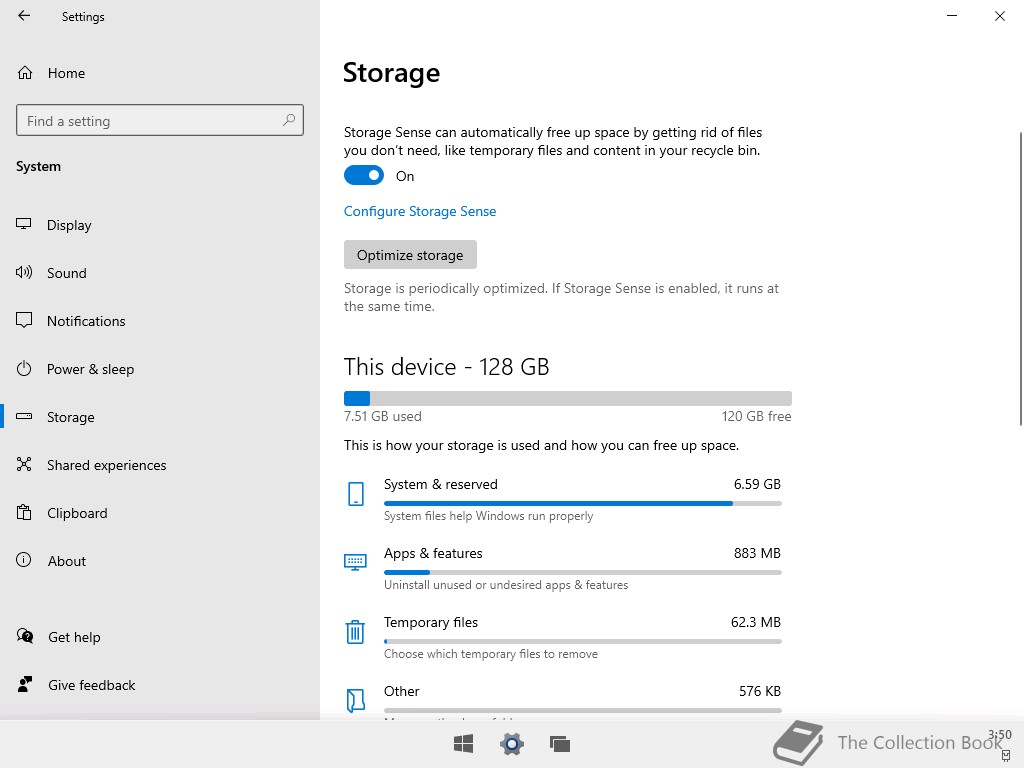Click the Power & sleep icon
Image resolution: width=1024 pixels, height=768 pixels.
click(24, 368)
